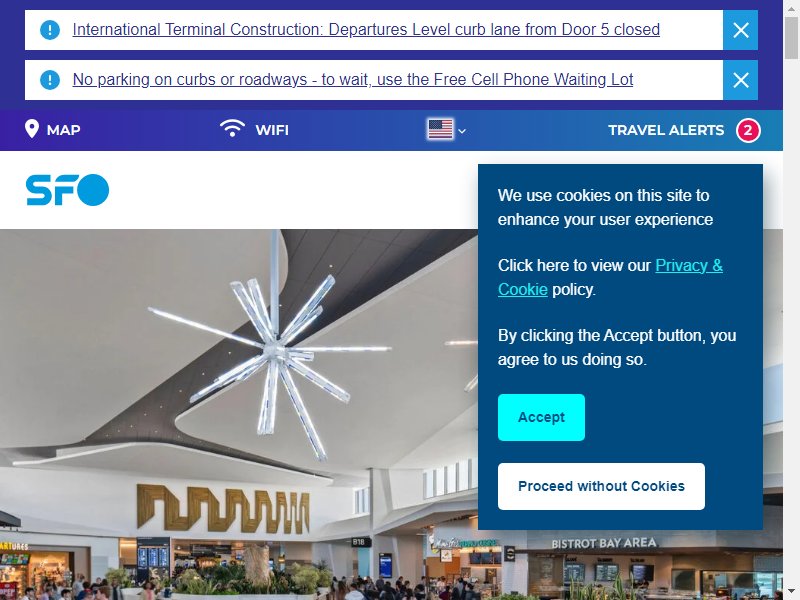
Task: Open the Free Cell Phone Waiting Lot link
Action: pos(353,80)
